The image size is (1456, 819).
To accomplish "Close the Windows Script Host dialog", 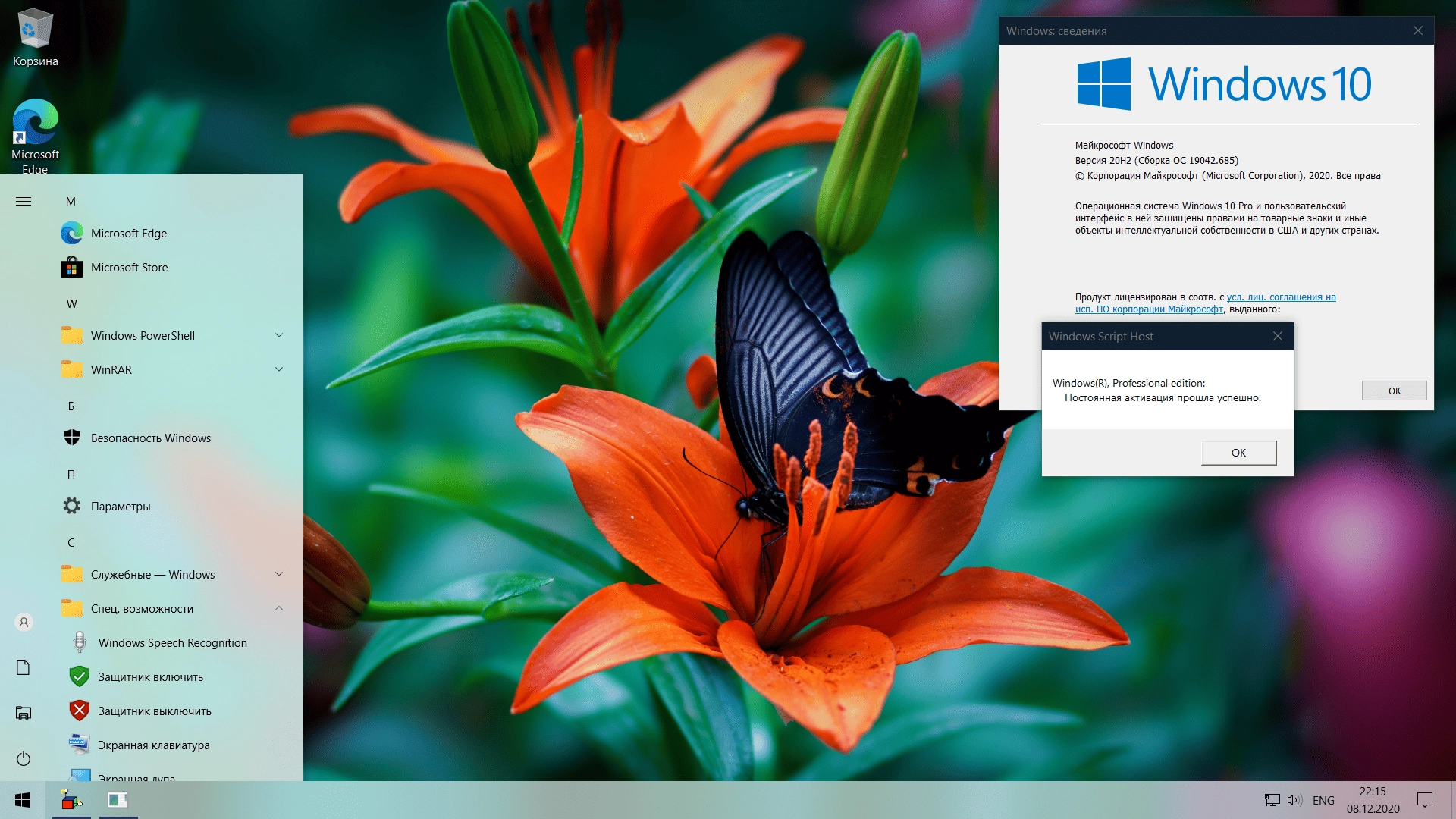I will click(1278, 336).
